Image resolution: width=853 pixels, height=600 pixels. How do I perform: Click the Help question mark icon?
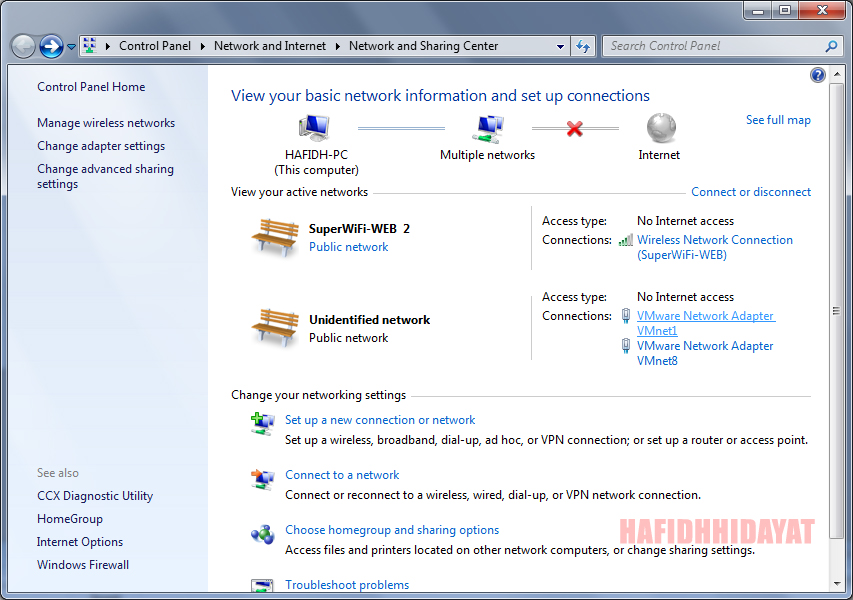coord(817,74)
